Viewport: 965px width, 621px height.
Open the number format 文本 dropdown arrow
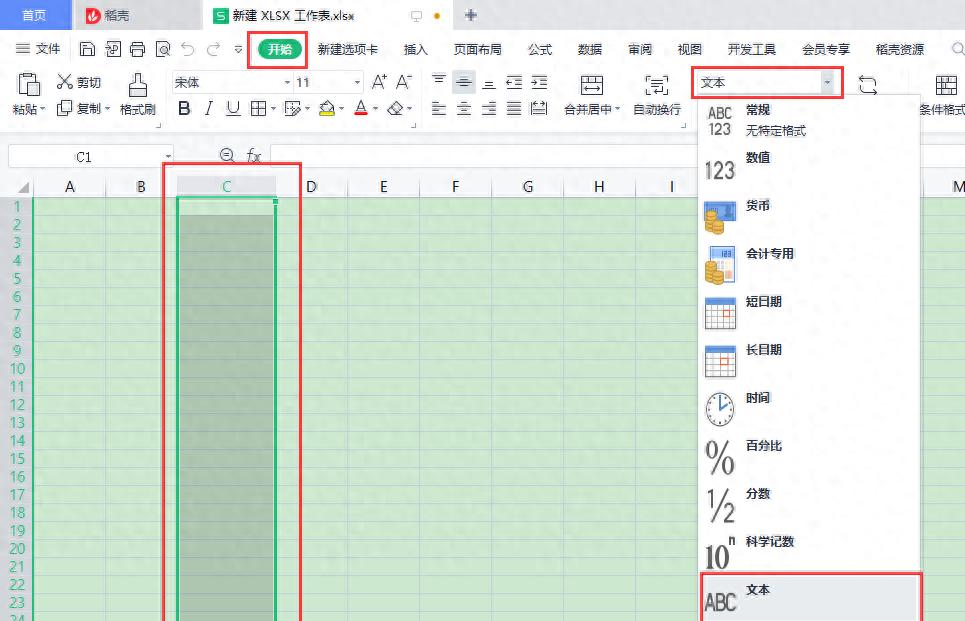click(x=827, y=82)
